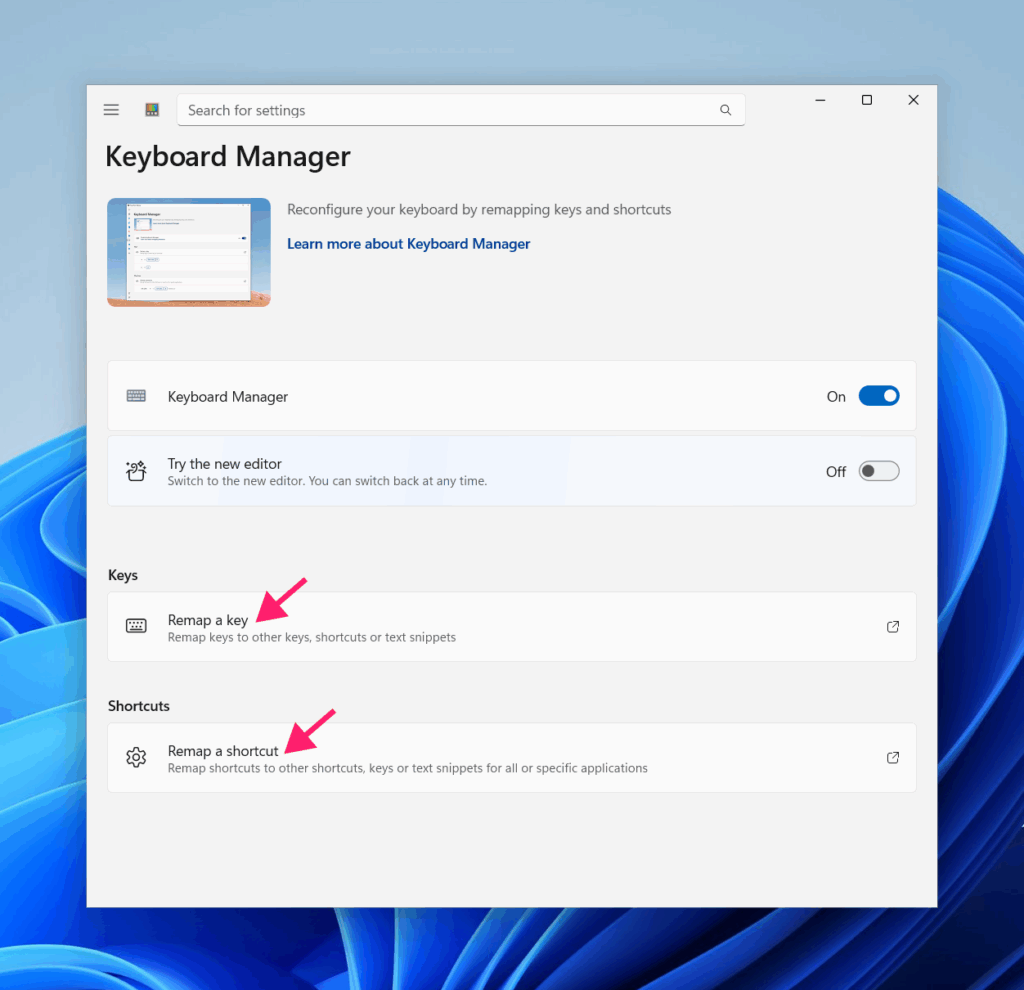This screenshot has height=990, width=1024.
Task: Click open-window icon for Remap a key
Action: (x=892, y=627)
